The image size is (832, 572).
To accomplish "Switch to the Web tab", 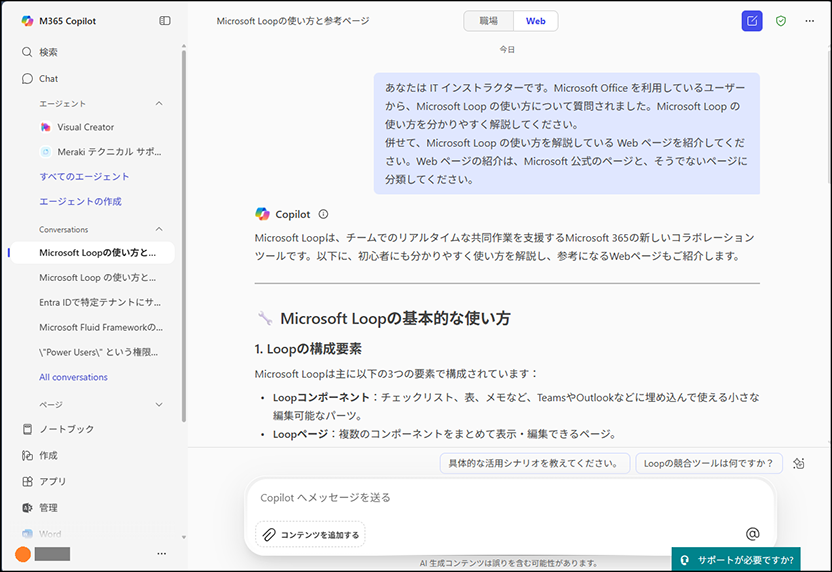I will point(535,21).
